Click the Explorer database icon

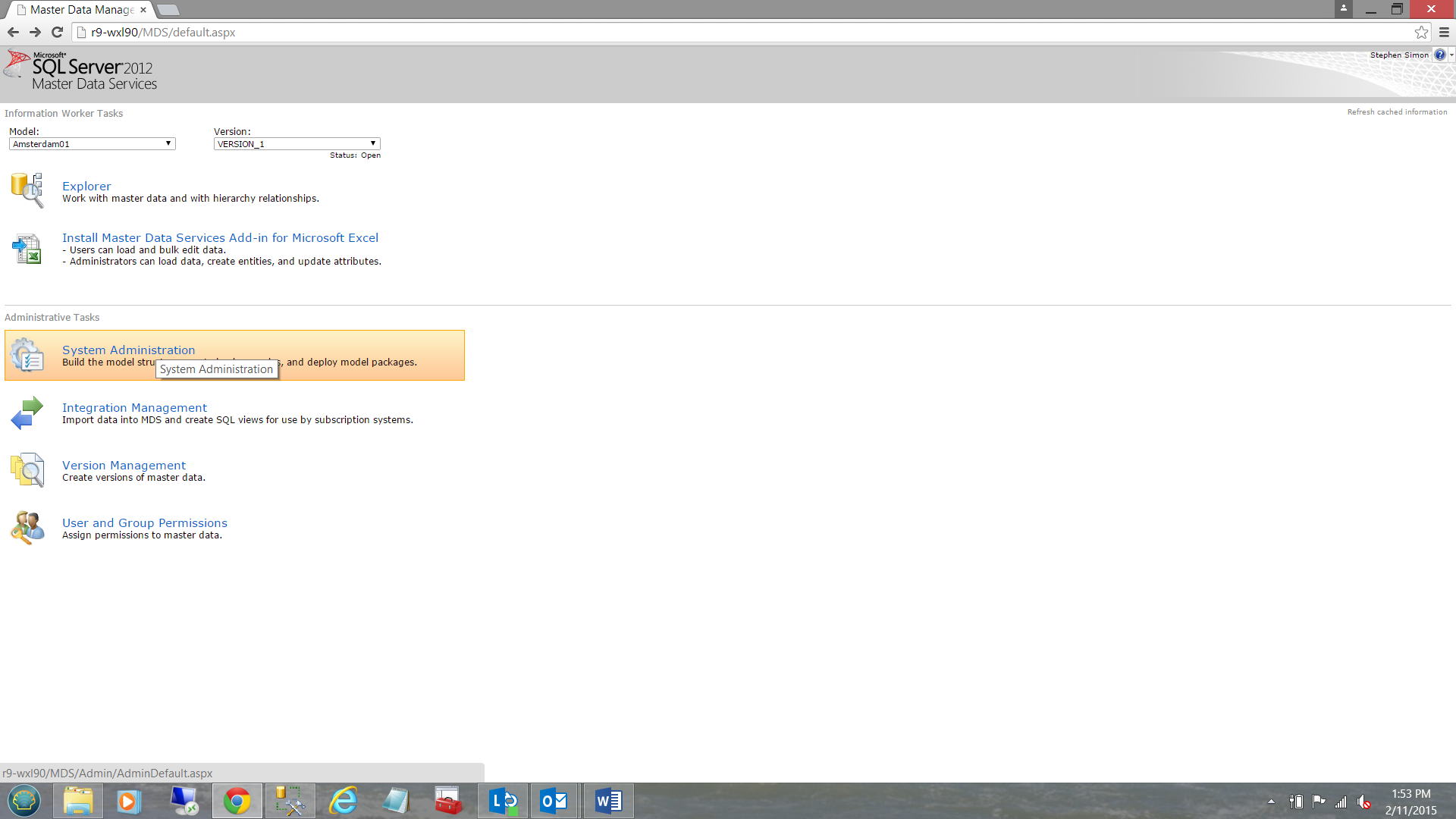pyautogui.click(x=27, y=190)
